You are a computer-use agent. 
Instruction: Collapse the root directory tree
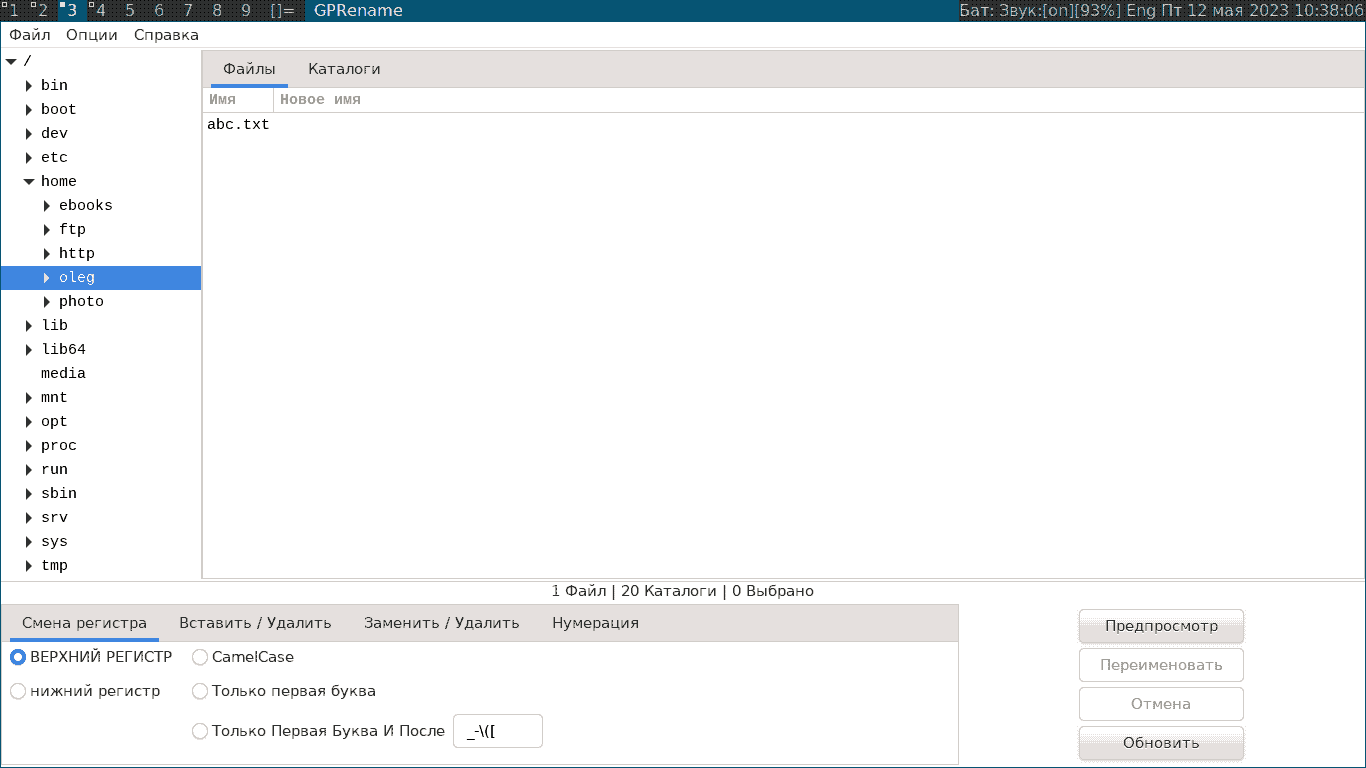(x=11, y=62)
